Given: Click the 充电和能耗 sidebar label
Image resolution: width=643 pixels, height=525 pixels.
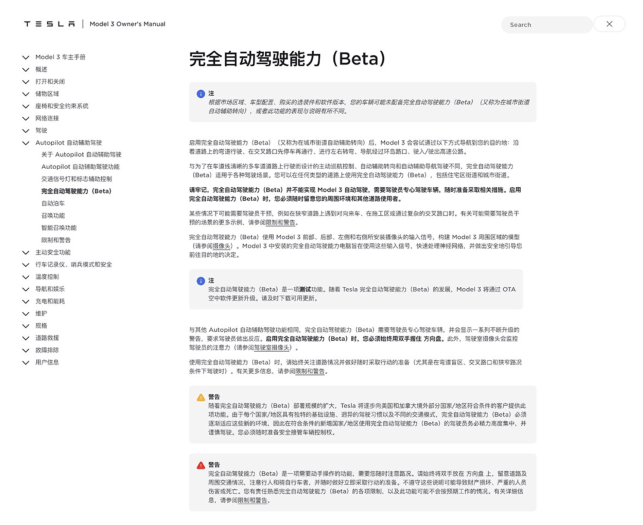Looking at the screenshot, I should (50, 301).
